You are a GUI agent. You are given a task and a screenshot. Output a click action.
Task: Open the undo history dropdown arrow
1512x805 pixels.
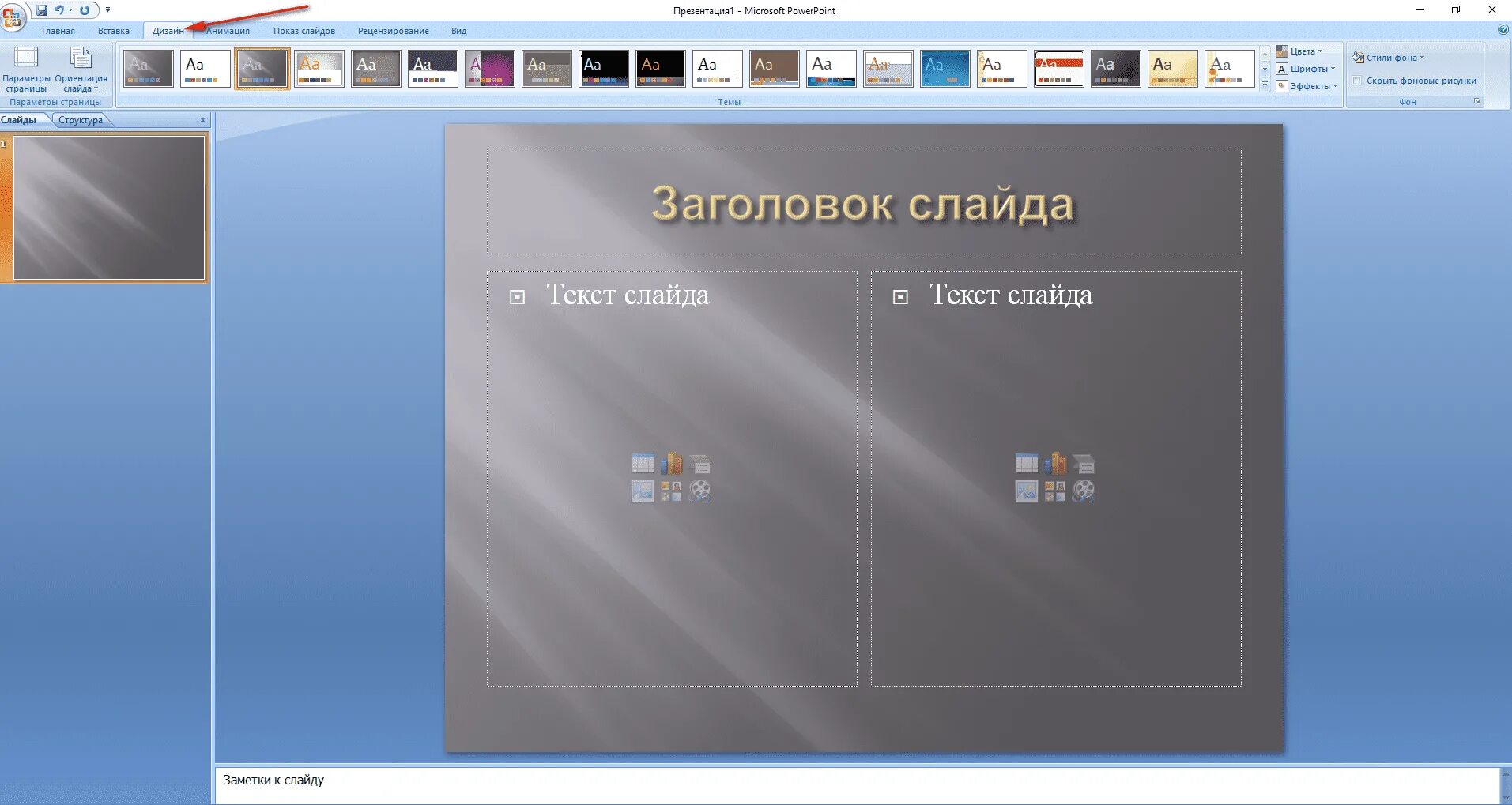[x=70, y=10]
